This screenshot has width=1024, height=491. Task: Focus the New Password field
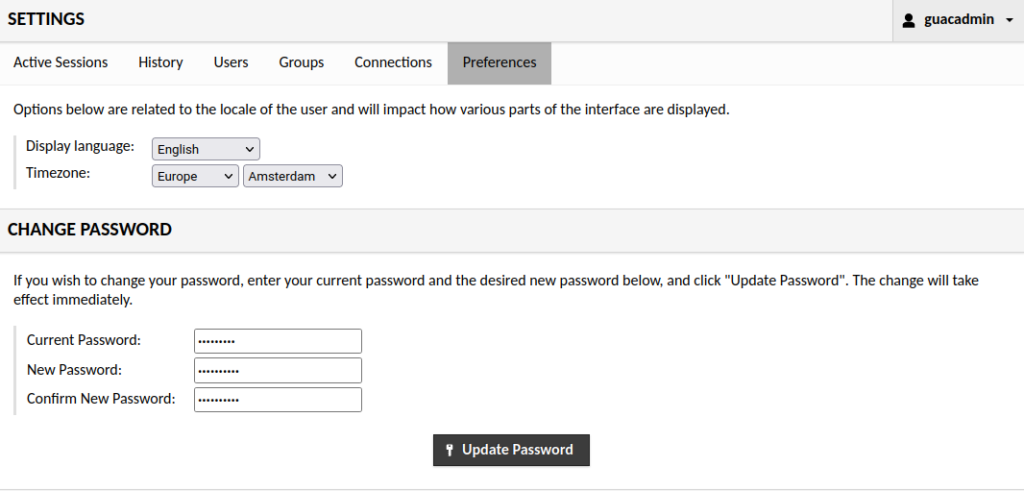(278, 370)
